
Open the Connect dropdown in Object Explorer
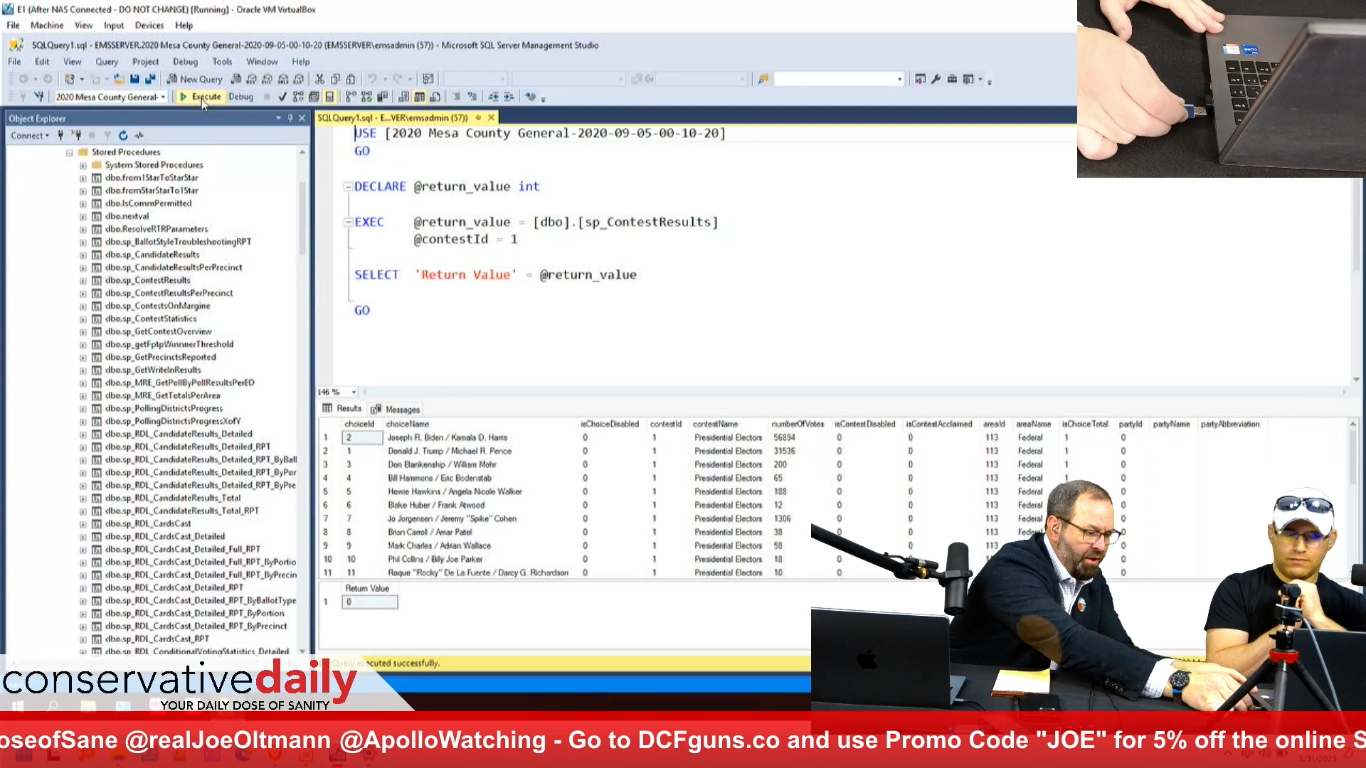[29, 135]
